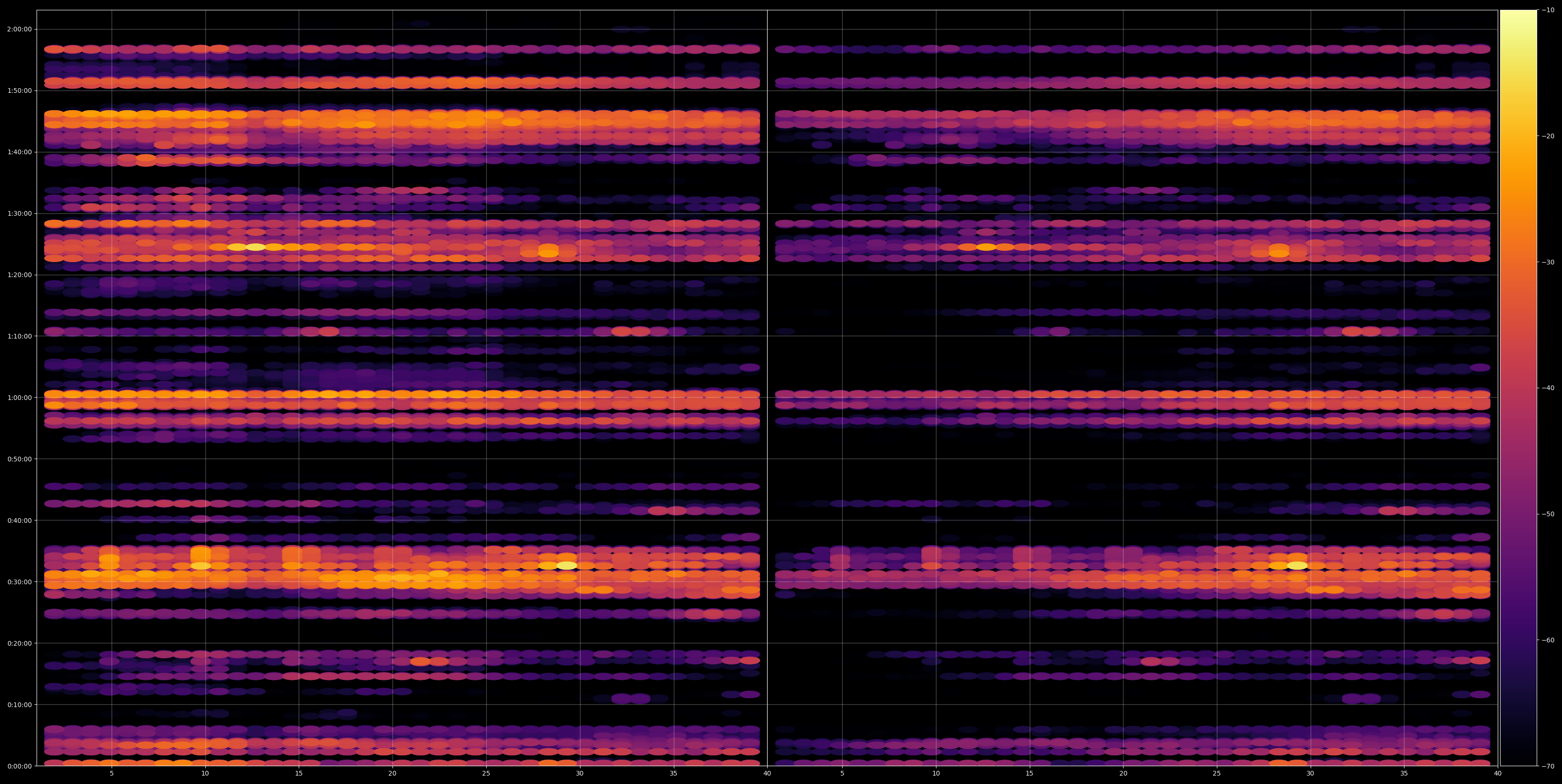1562x784 pixels.
Task: Select x-axis tick 30 under the right heatmap
Action: click(1310, 774)
